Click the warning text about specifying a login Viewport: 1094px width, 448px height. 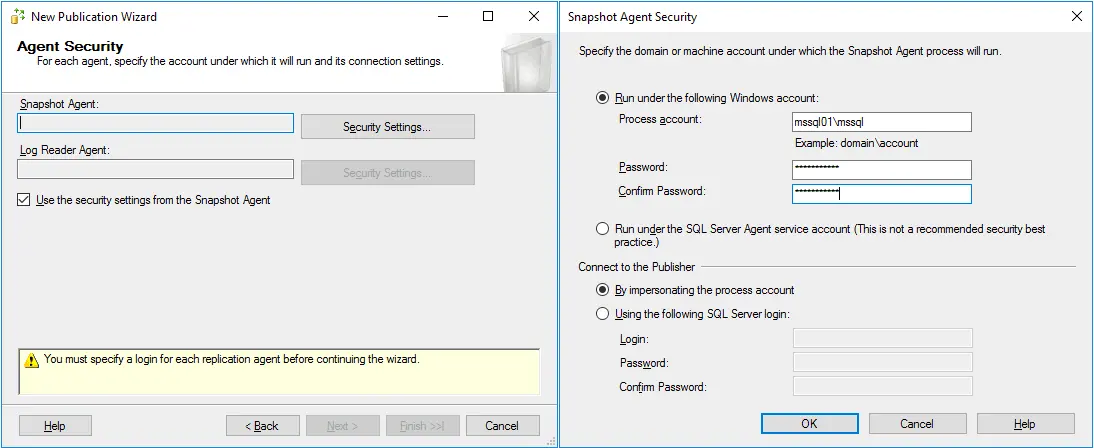[x=232, y=360]
